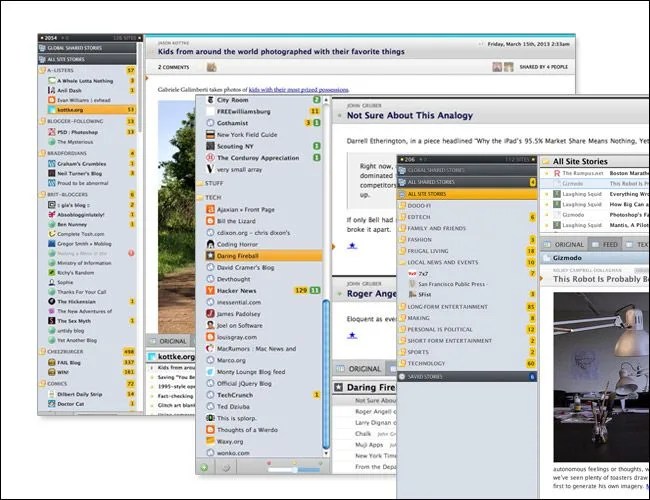
Task: Click star link under Roger Angell story
Action: tap(352, 335)
